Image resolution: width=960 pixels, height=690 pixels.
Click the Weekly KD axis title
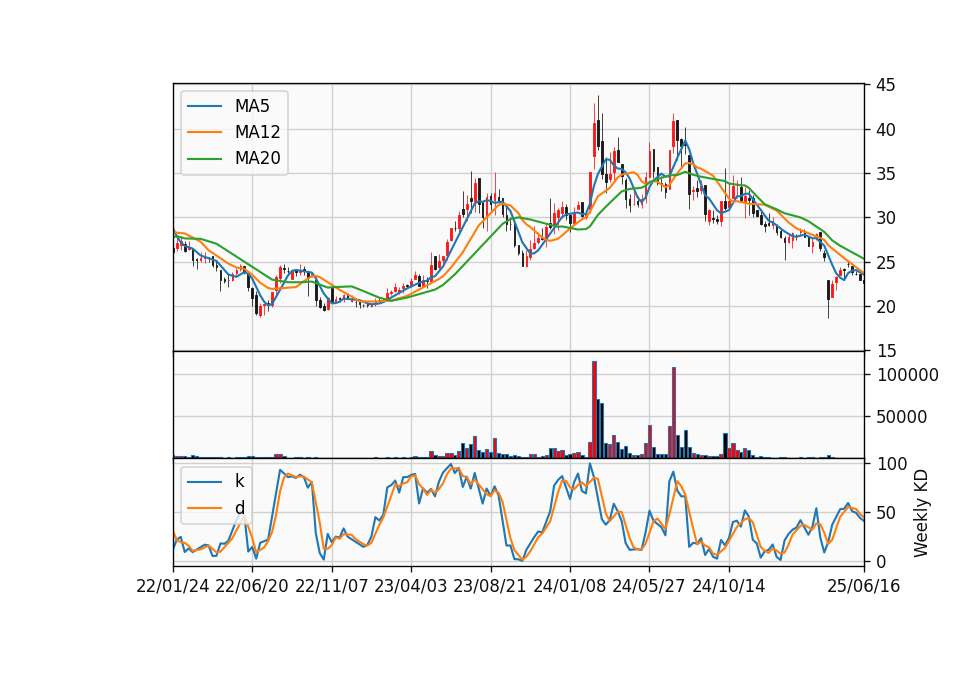click(920, 514)
